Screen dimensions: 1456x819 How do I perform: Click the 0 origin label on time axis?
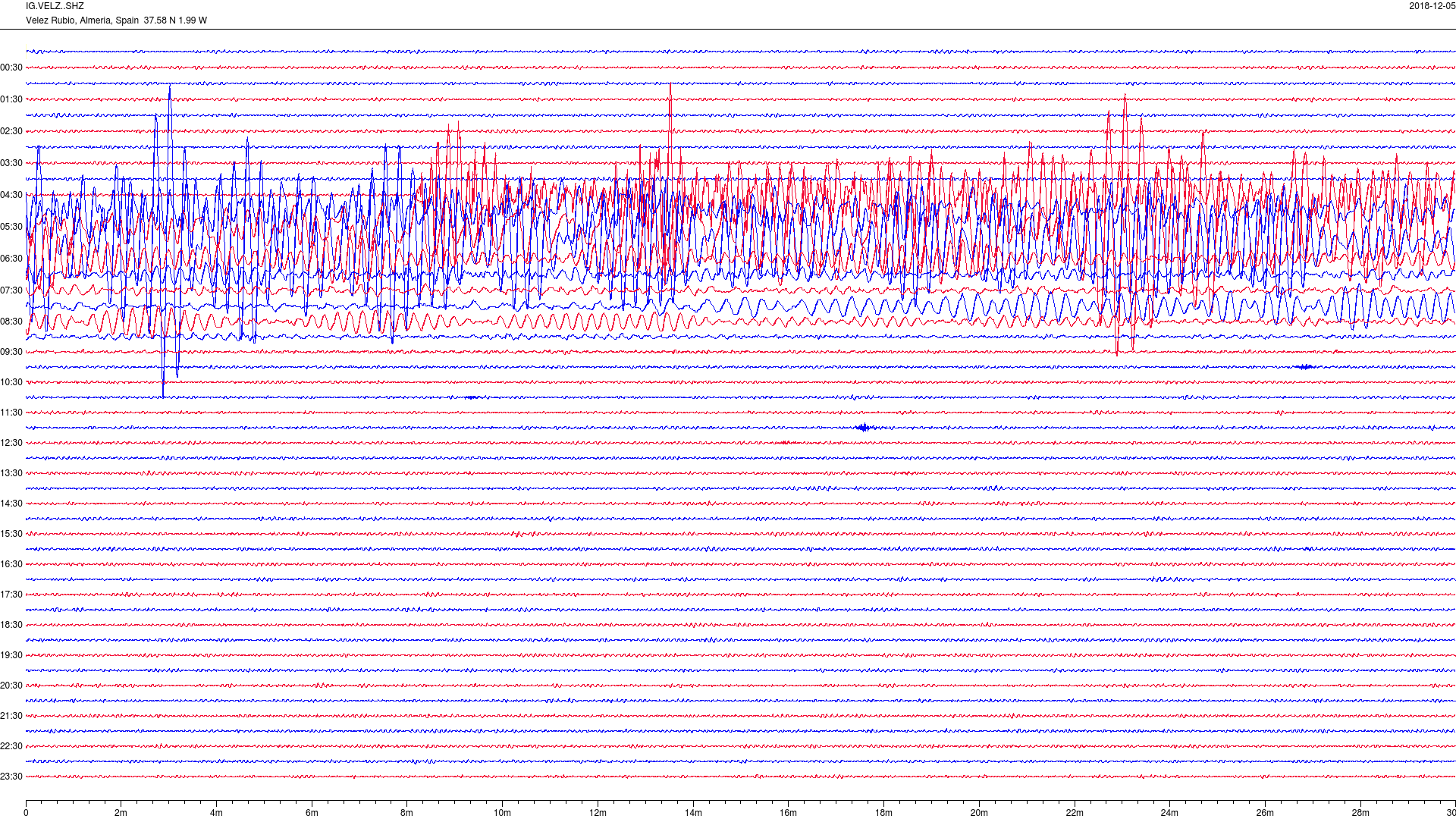click(26, 813)
